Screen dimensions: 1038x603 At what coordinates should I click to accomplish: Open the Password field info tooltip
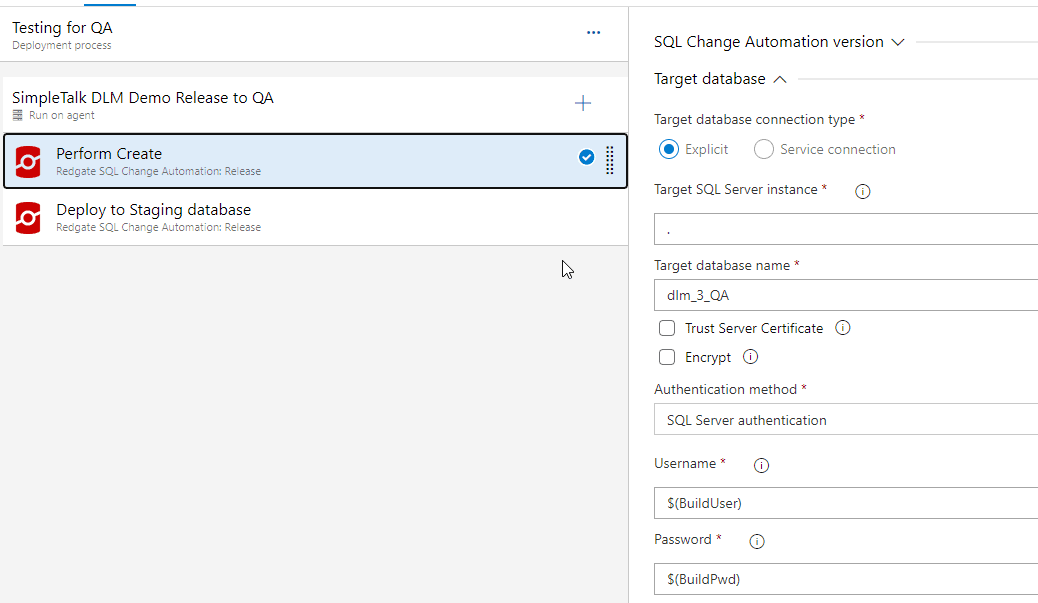click(x=757, y=541)
